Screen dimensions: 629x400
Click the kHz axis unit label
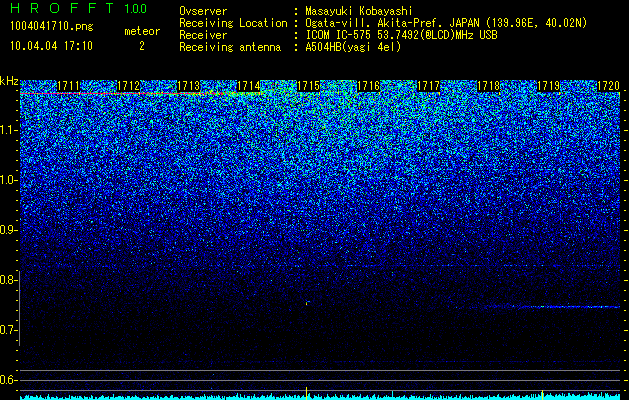pos(9,81)
